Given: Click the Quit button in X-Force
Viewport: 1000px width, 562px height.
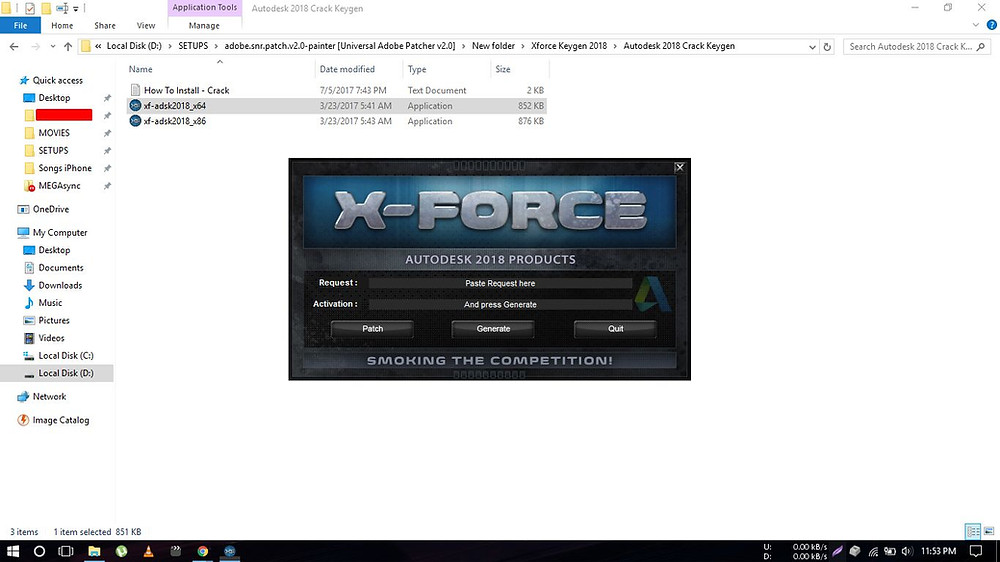Looking at the screenshot, I should click(x=615, y=329).
